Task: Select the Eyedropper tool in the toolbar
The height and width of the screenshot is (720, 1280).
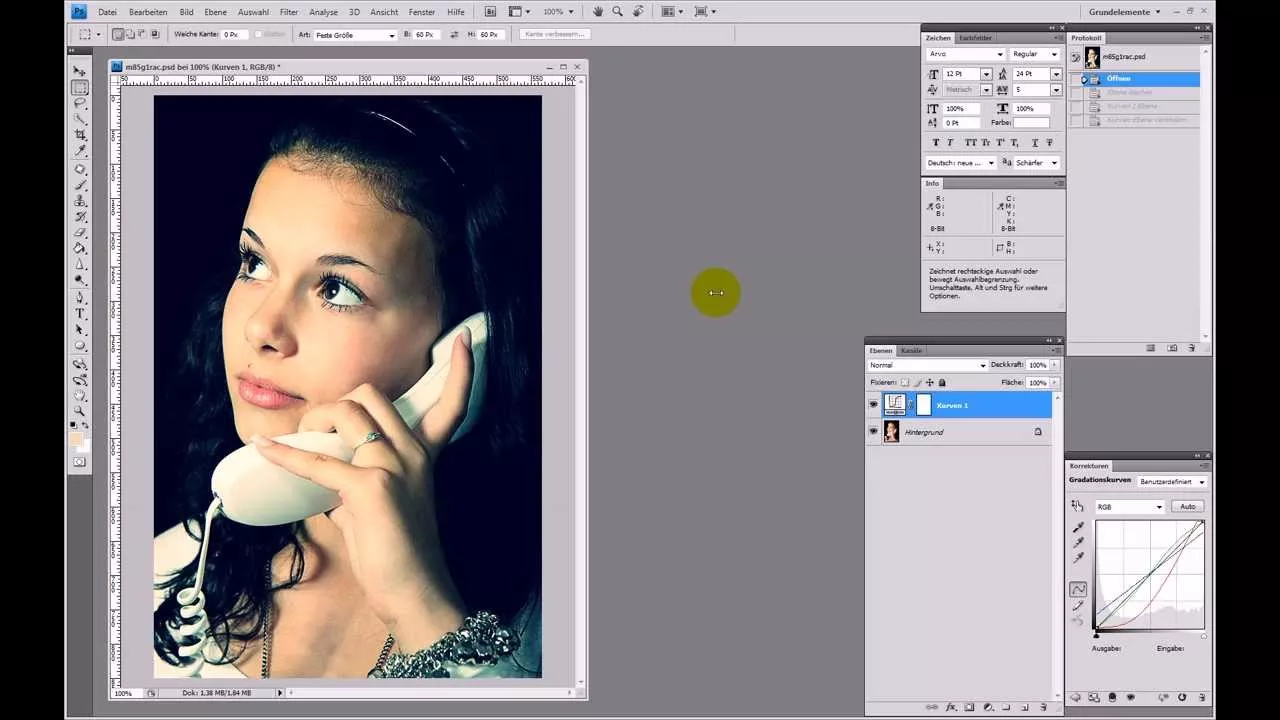Action: (x=81, y=151)
